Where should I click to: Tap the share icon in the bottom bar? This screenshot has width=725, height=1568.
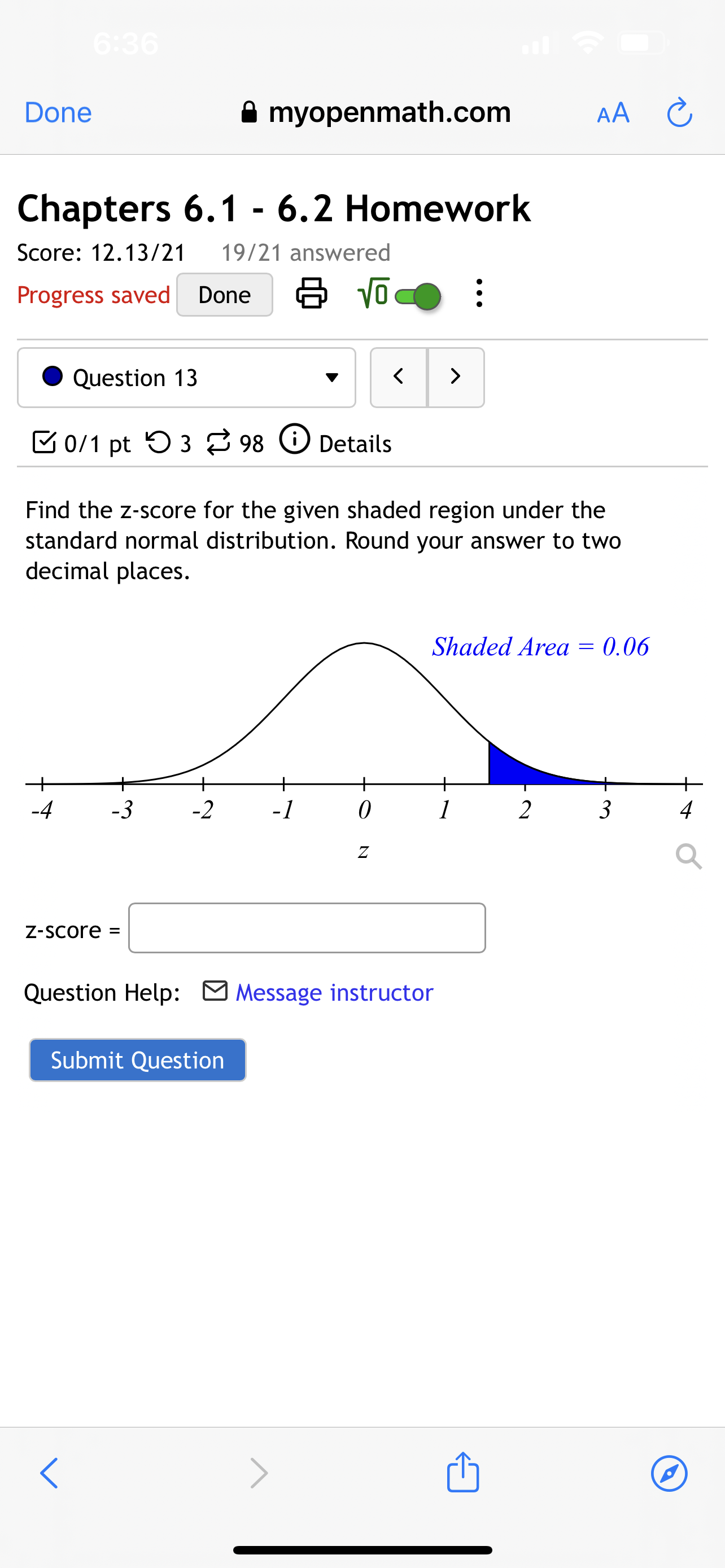point(462,1473)
